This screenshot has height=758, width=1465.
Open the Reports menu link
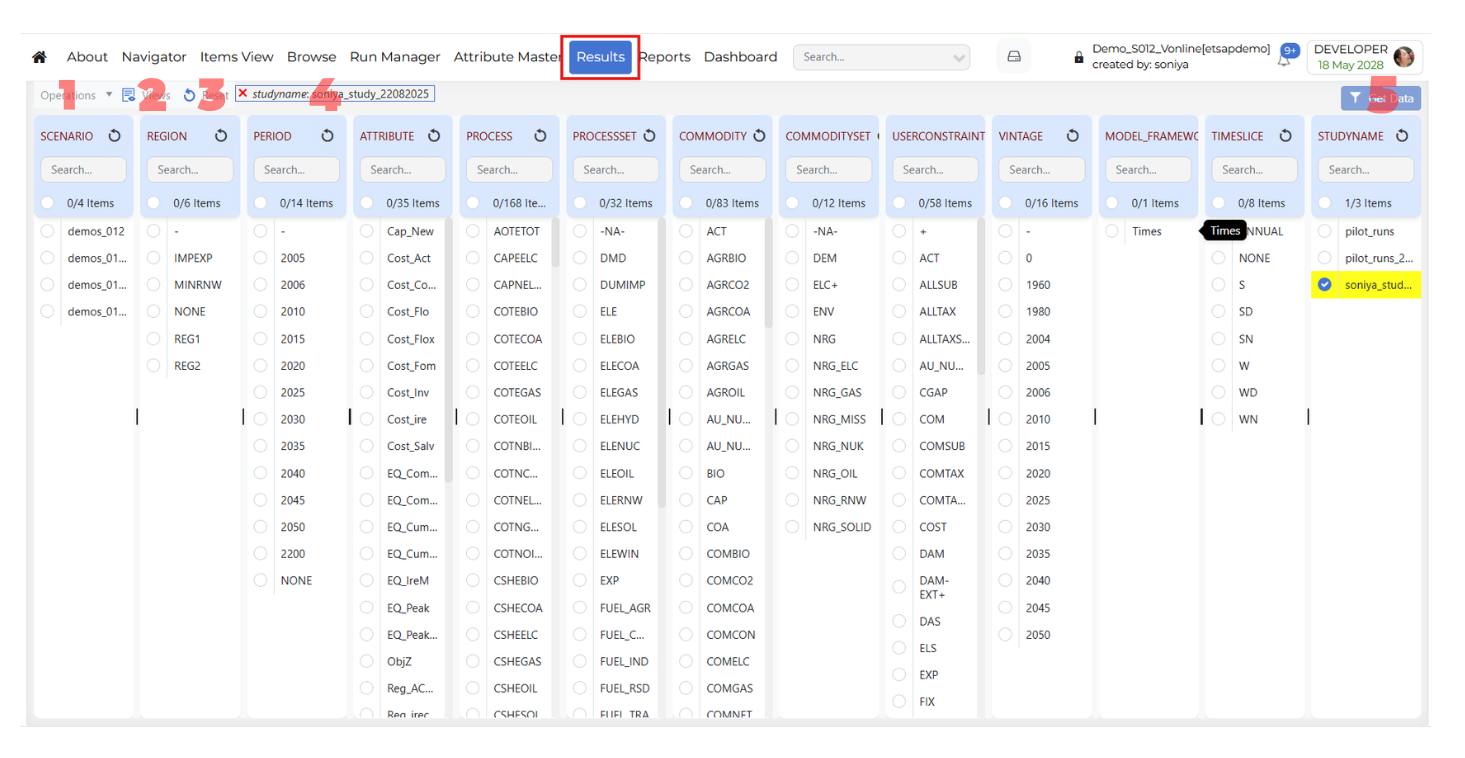click(x=664, y=57)
